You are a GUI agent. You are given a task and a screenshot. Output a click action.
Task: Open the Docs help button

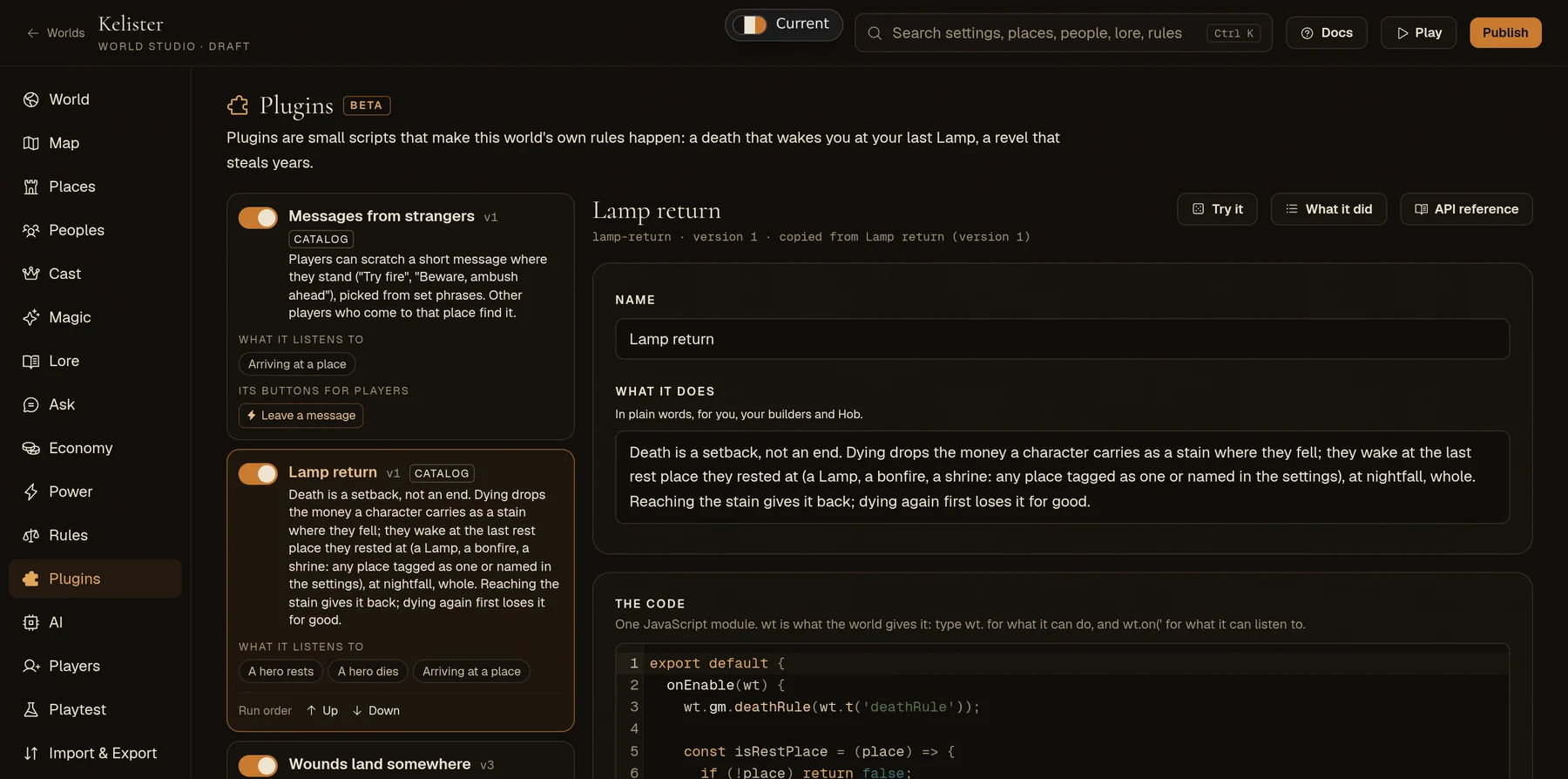tap(1327, 33)
